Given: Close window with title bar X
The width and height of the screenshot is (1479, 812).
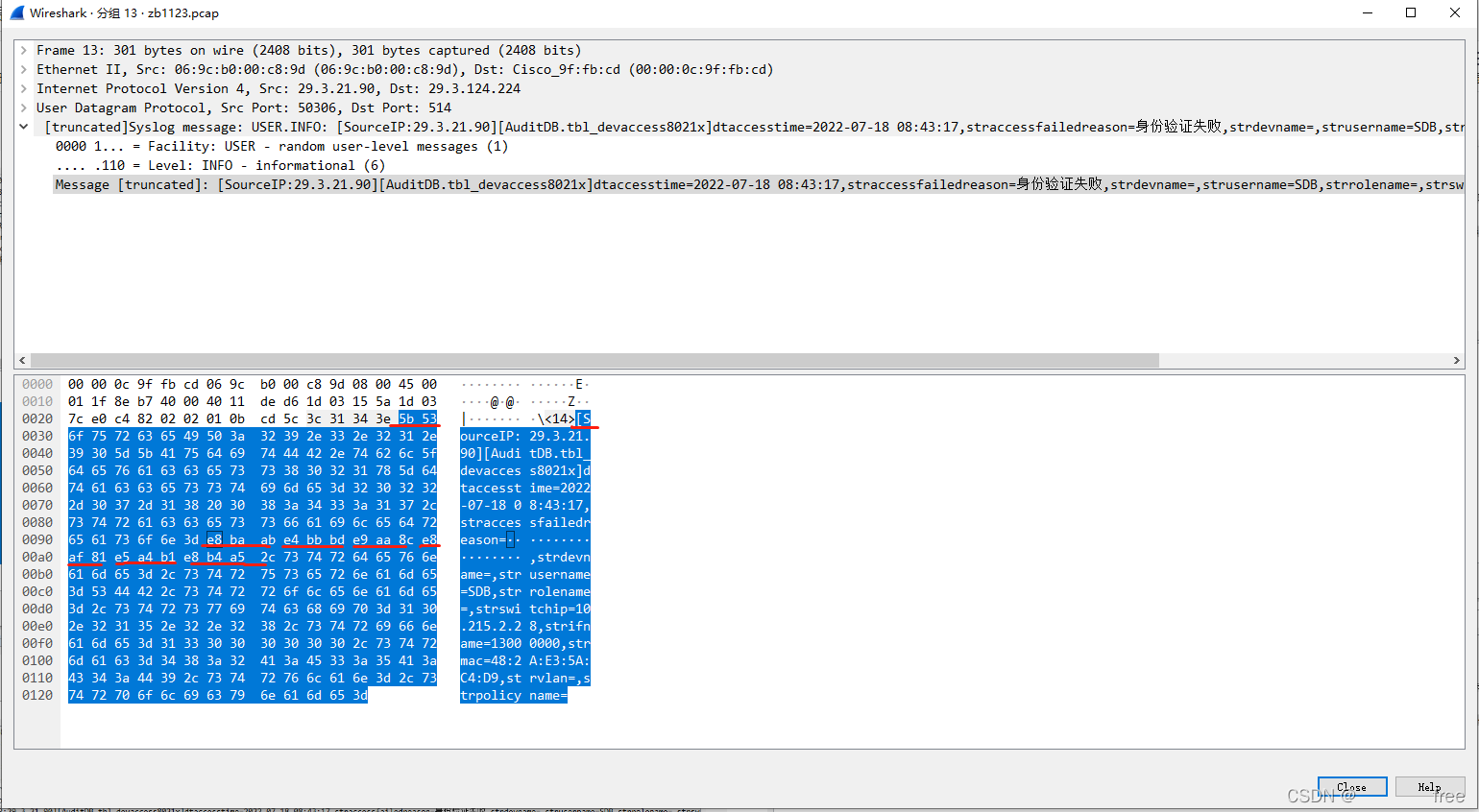Looking at the screenshot, I should (1455, 12).
